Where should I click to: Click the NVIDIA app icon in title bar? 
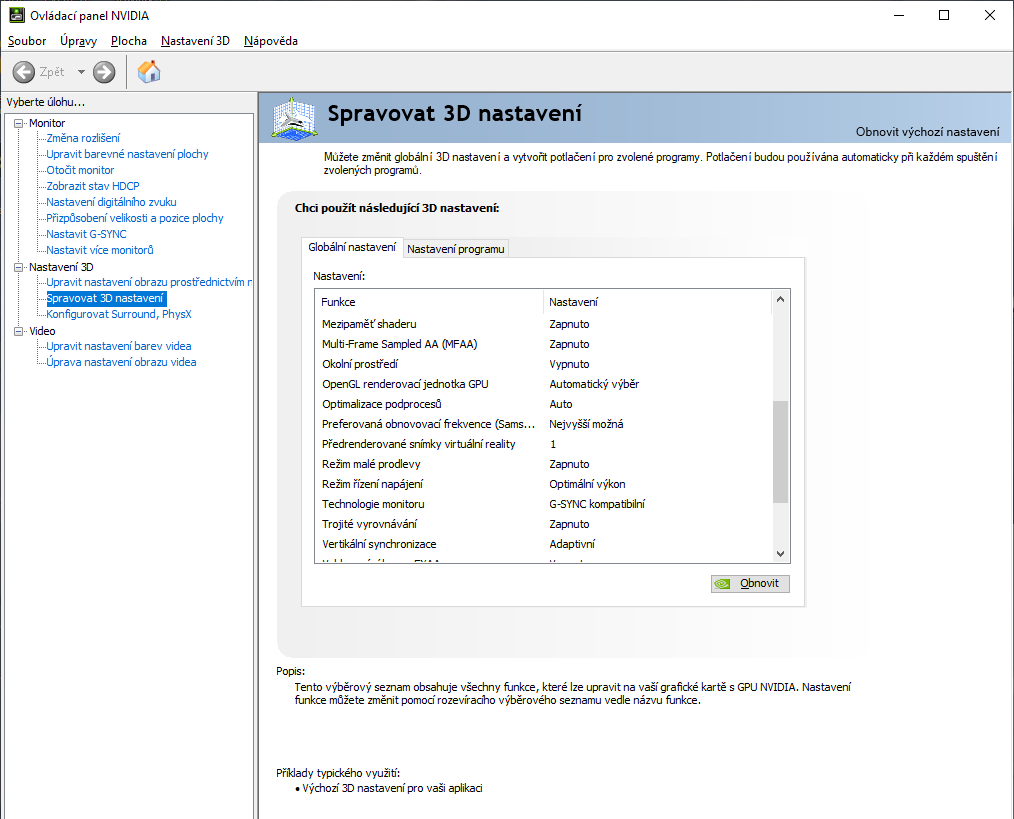coord(16,15)
